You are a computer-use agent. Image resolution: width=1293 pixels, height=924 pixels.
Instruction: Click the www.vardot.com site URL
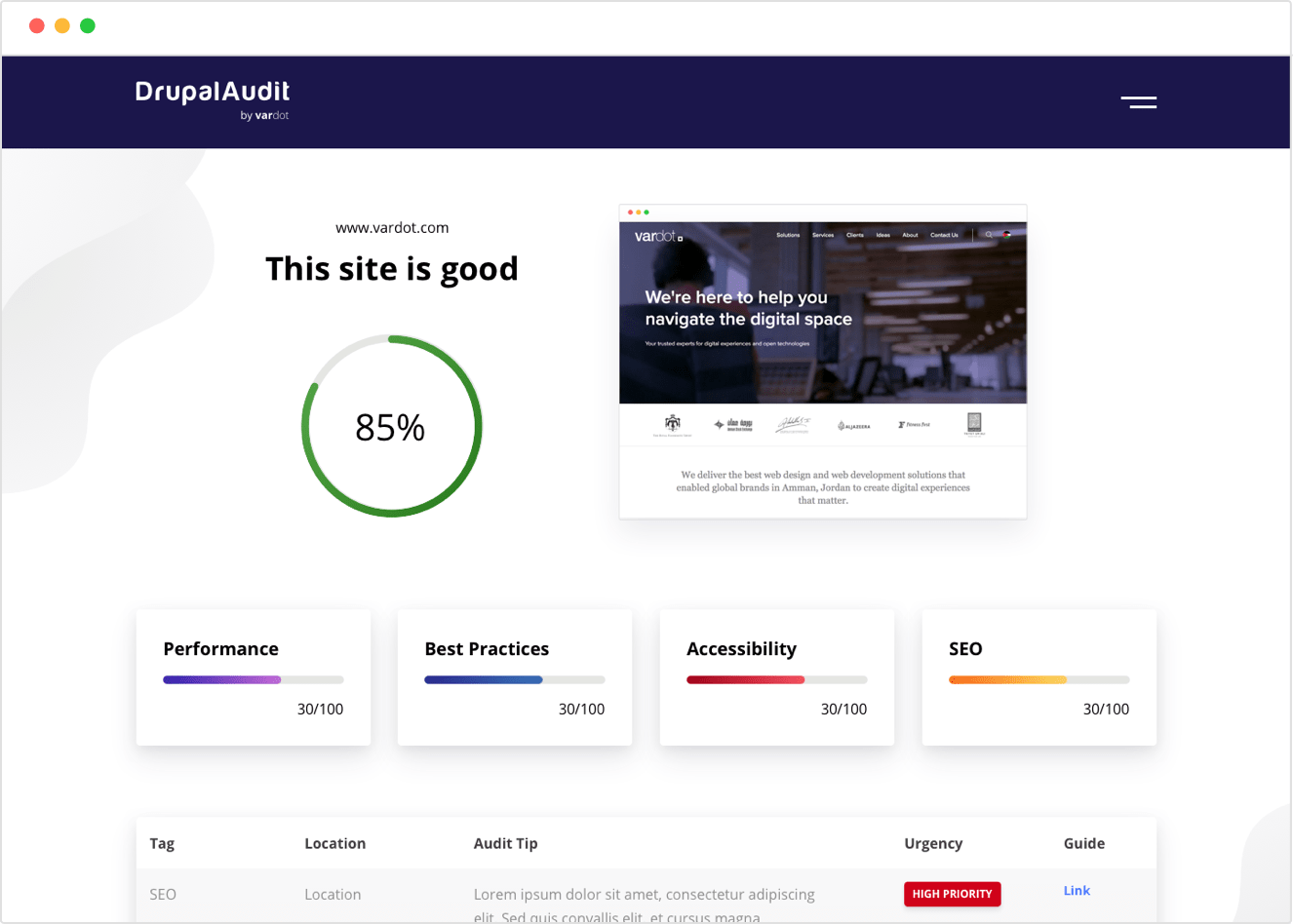tap(392, 228)
